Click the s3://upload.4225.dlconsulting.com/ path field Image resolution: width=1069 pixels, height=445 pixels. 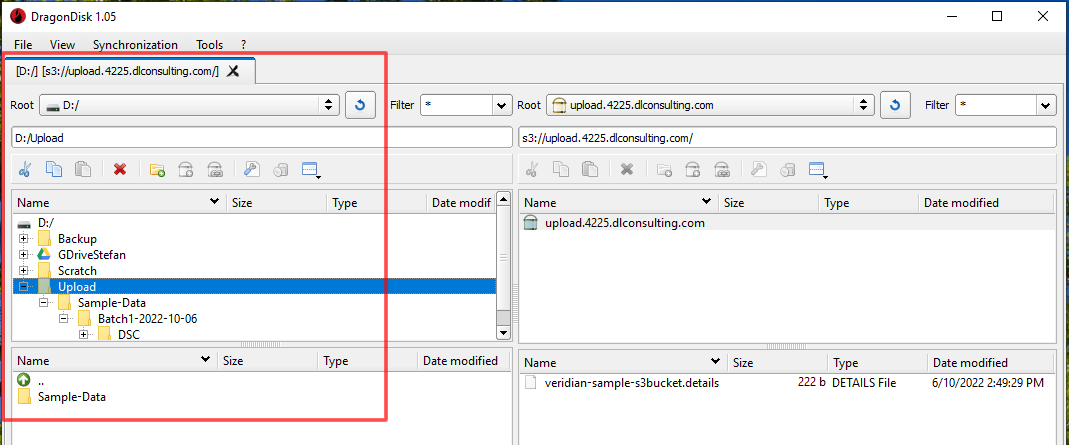coord(787,137)
